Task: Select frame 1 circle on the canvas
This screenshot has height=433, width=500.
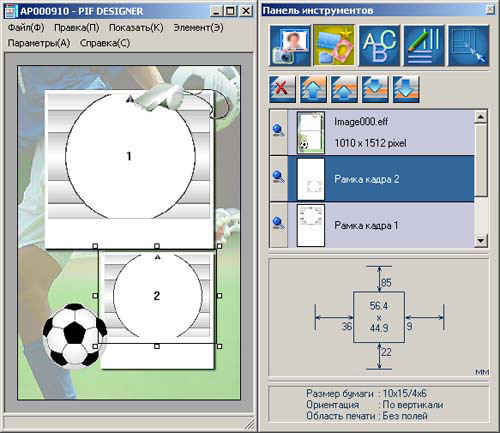Action: [130, 157]
